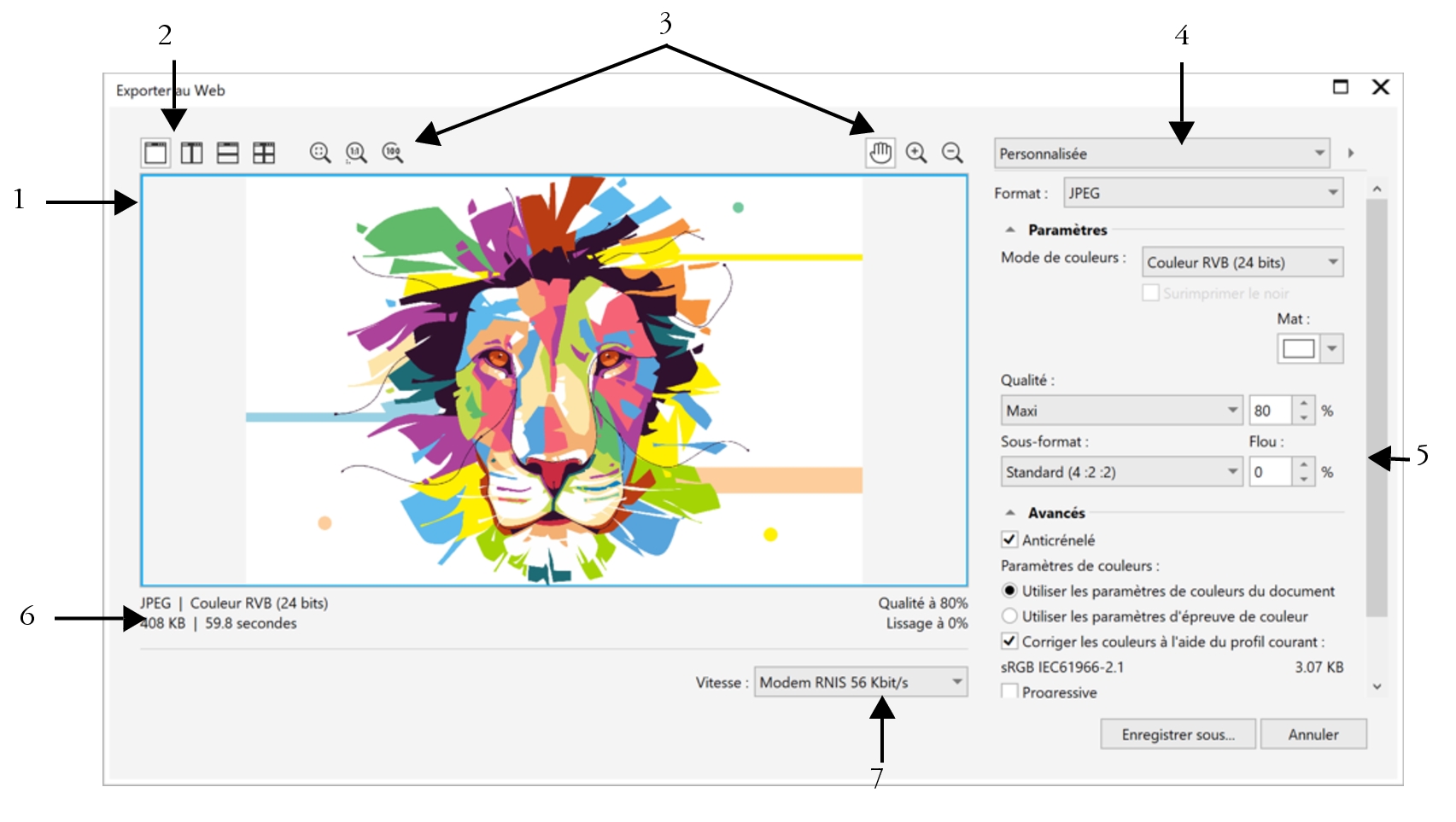Click the zoom out magnifier icon

click(x=952, y=153)
